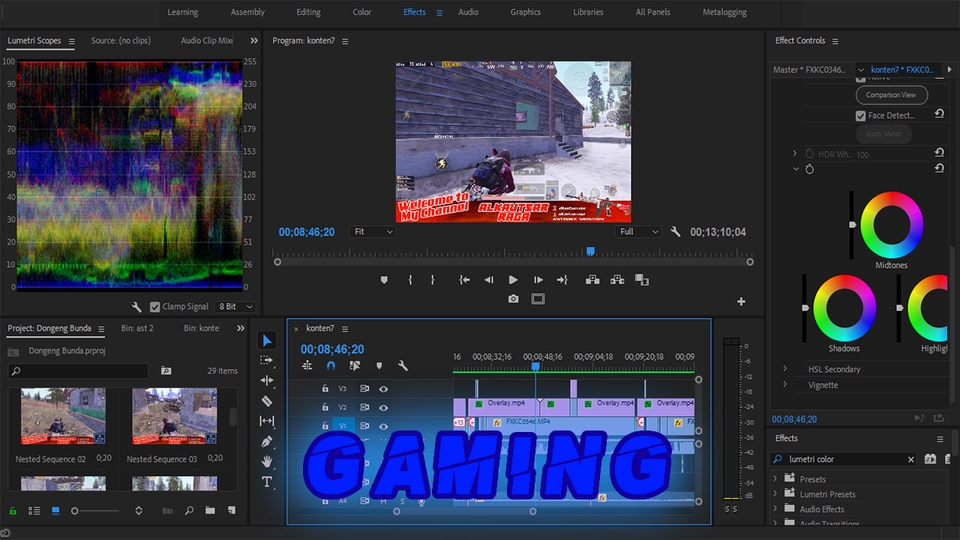
Task: Open the Program monitor button editor plus
Action: [x=741, y=301]
